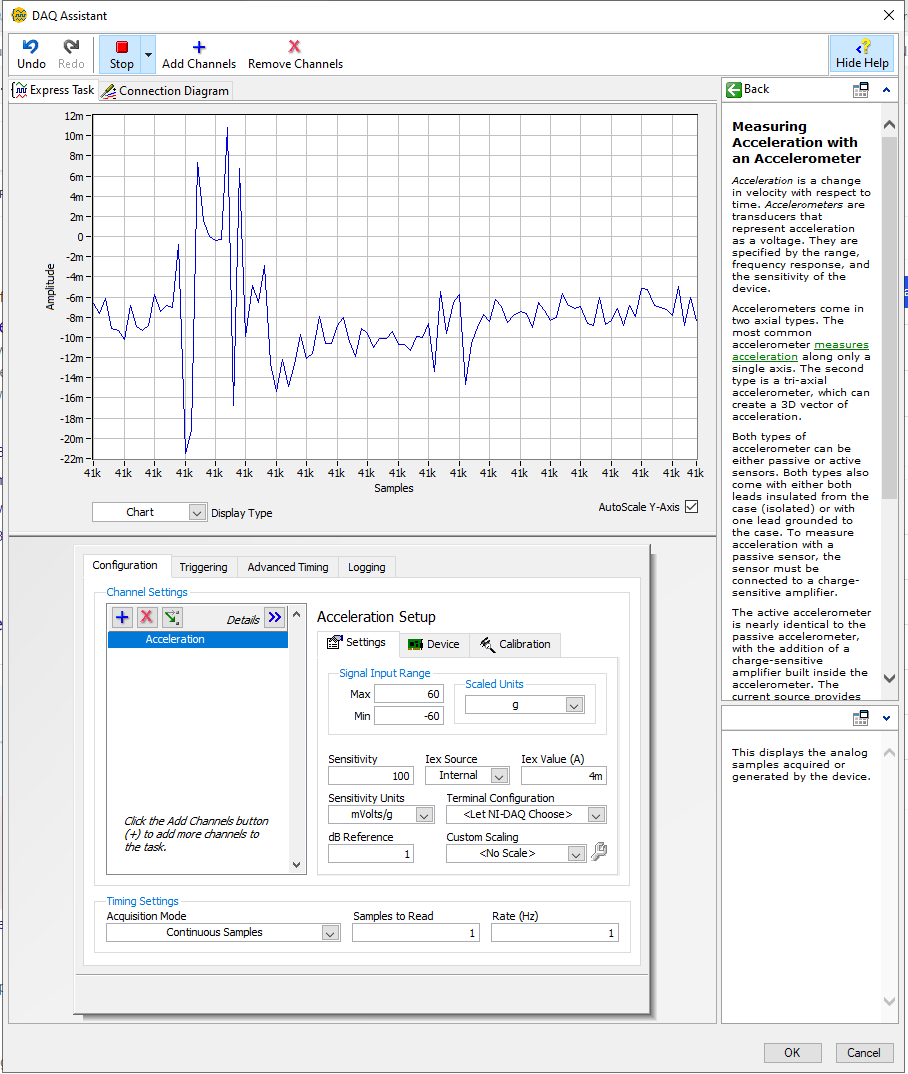Click the Samples axis label
This screenshot has height=1074, width=908.
click(394, 488)
